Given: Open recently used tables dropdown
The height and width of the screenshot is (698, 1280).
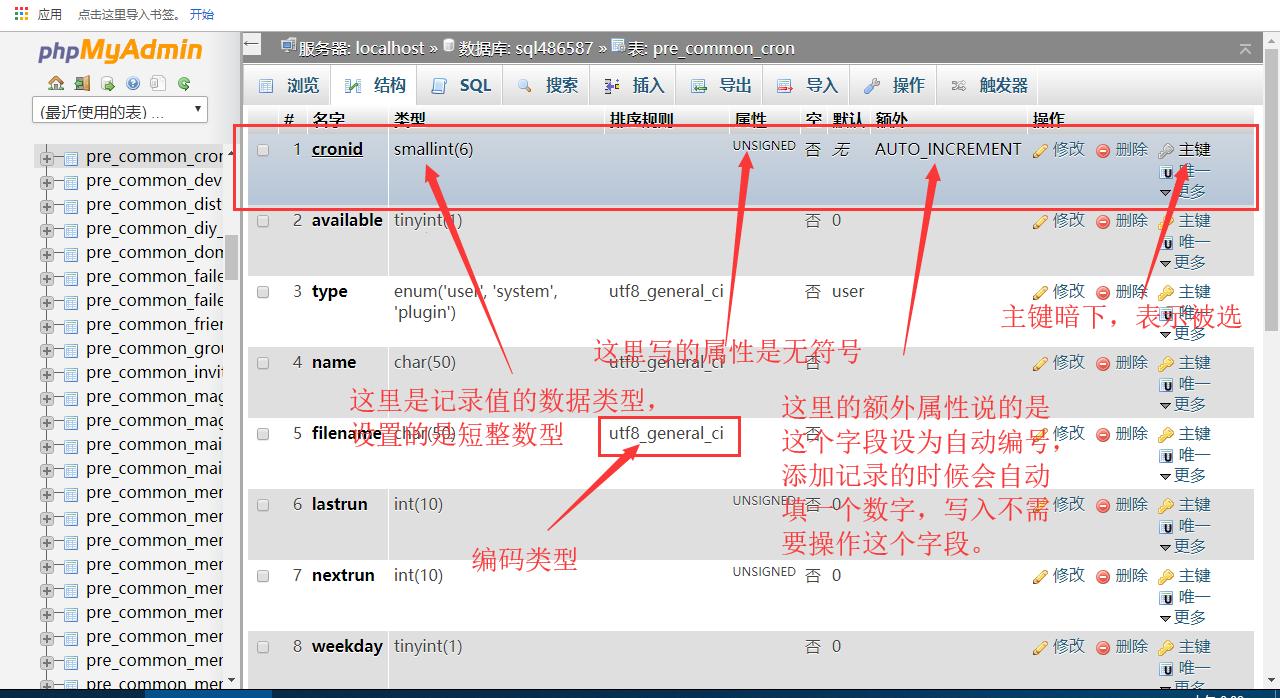Looking at the screenshot, I should coord(120,111).
